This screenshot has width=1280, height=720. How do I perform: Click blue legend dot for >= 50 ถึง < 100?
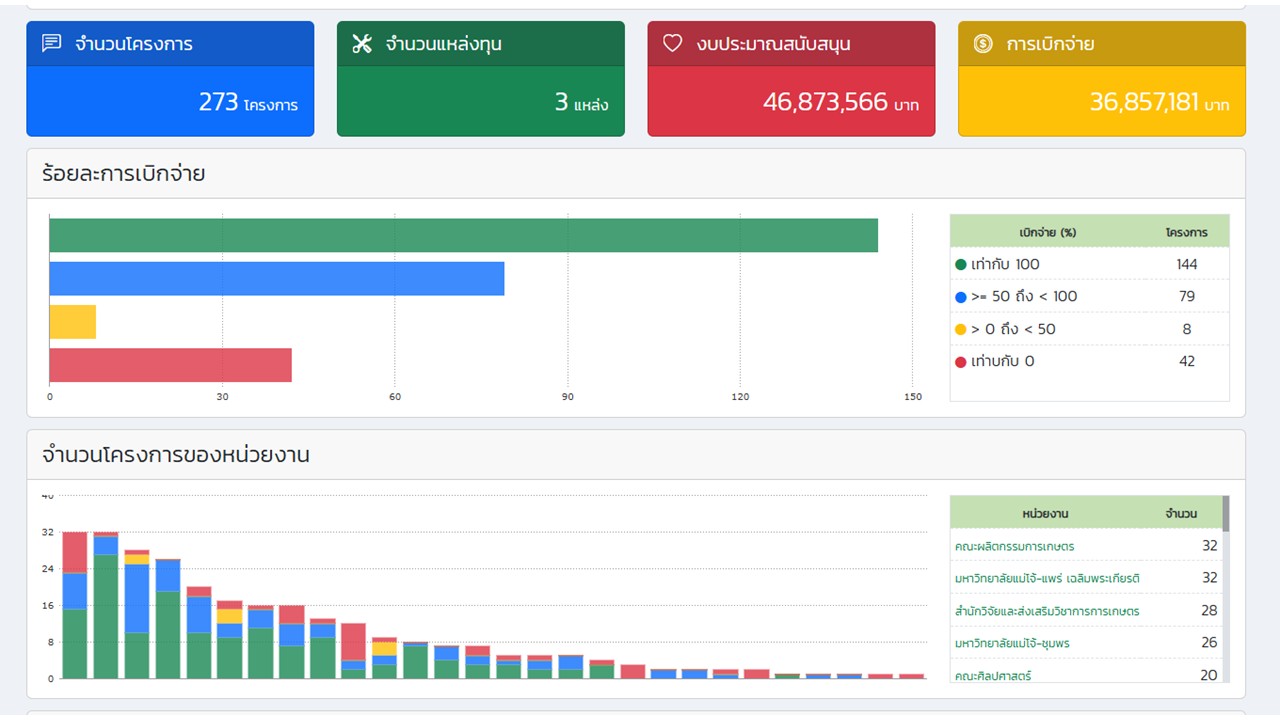coord(961,297)
